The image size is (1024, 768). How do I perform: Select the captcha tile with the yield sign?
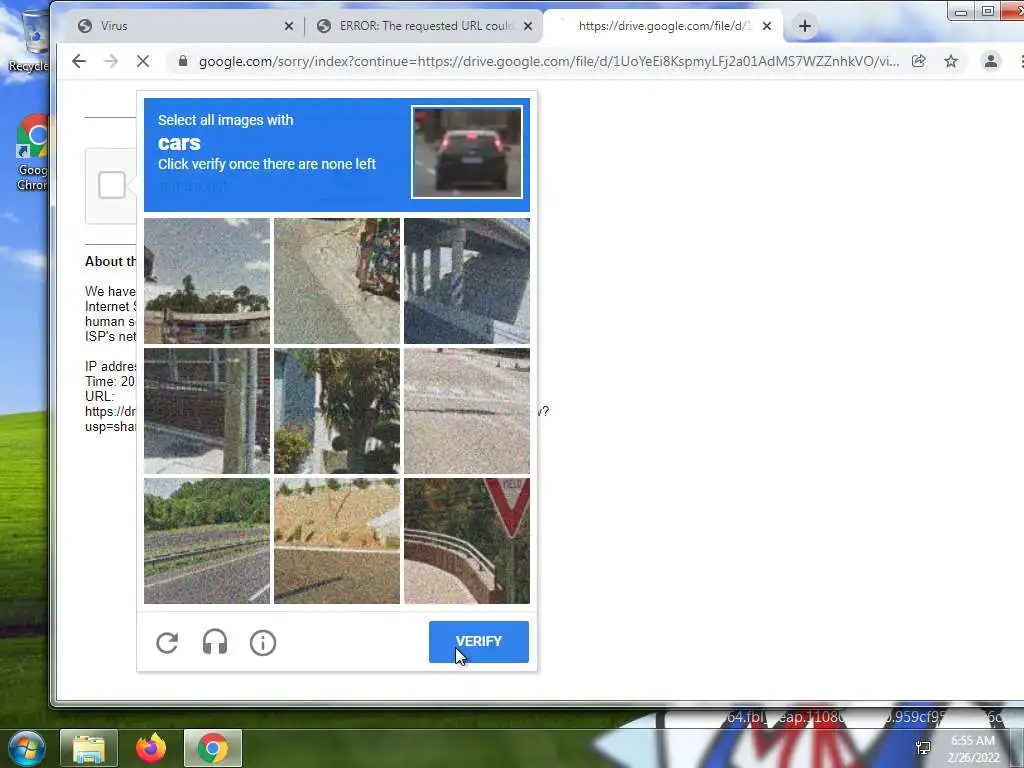[467, 541]
